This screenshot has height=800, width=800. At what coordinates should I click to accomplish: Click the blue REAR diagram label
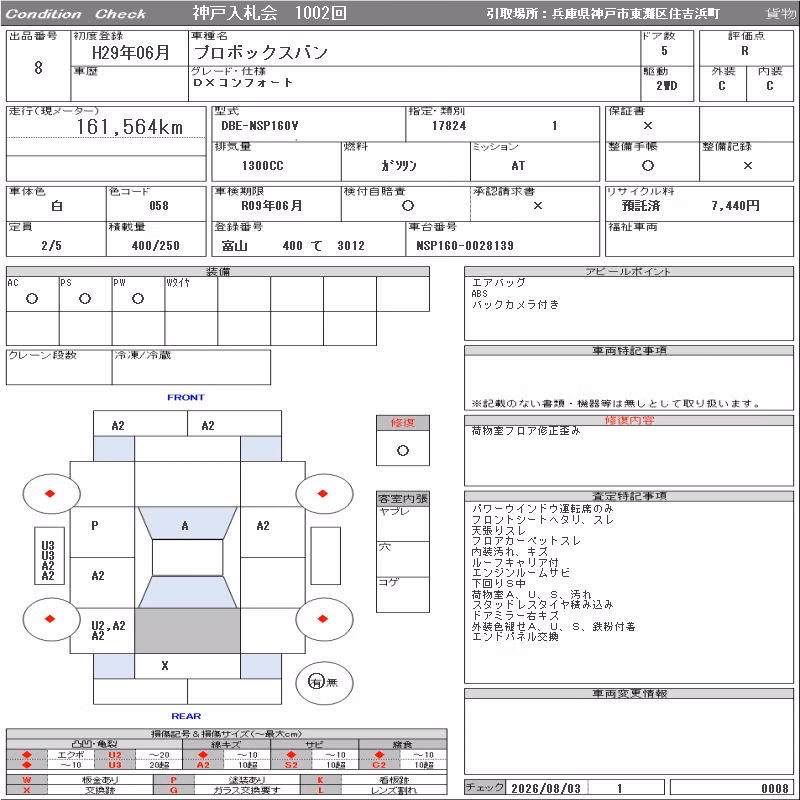[x=186, y=716]
